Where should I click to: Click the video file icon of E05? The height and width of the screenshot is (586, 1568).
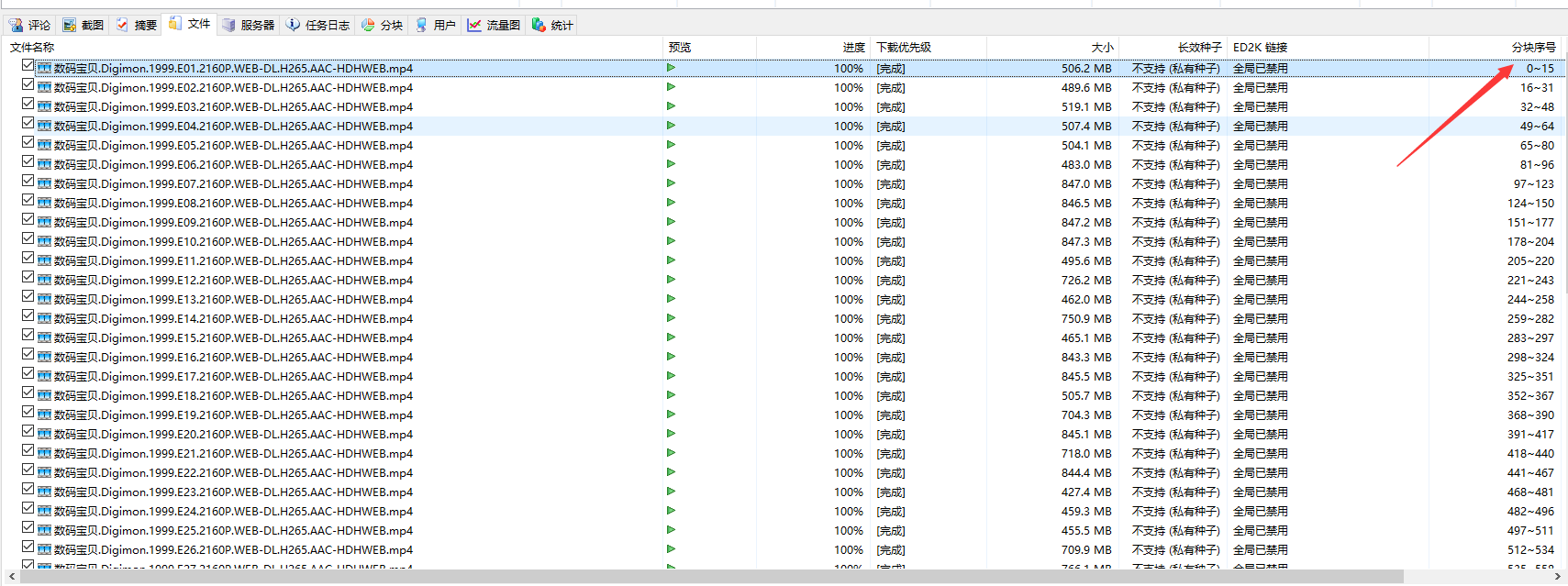(44, 145)
